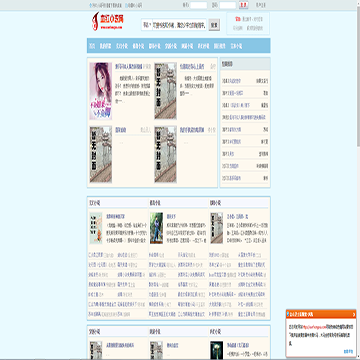This screenshot has width=360, height=360.
Task: Click the grey search button next to search box
Action: pos(214,25)
